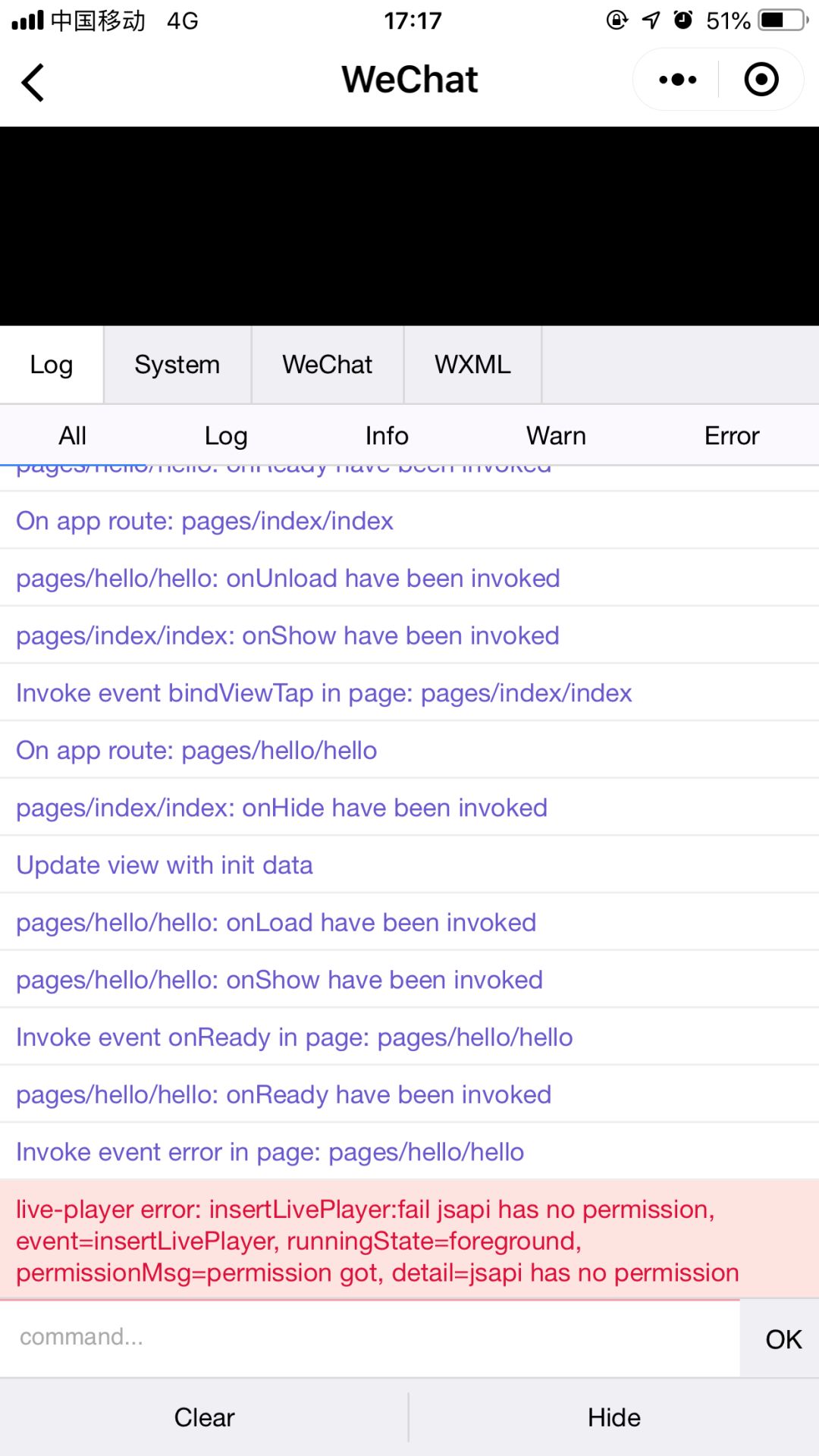Switch to the WeChat console tab
Viewport: 819px width, 1456px height.
[x=328, y=365]
